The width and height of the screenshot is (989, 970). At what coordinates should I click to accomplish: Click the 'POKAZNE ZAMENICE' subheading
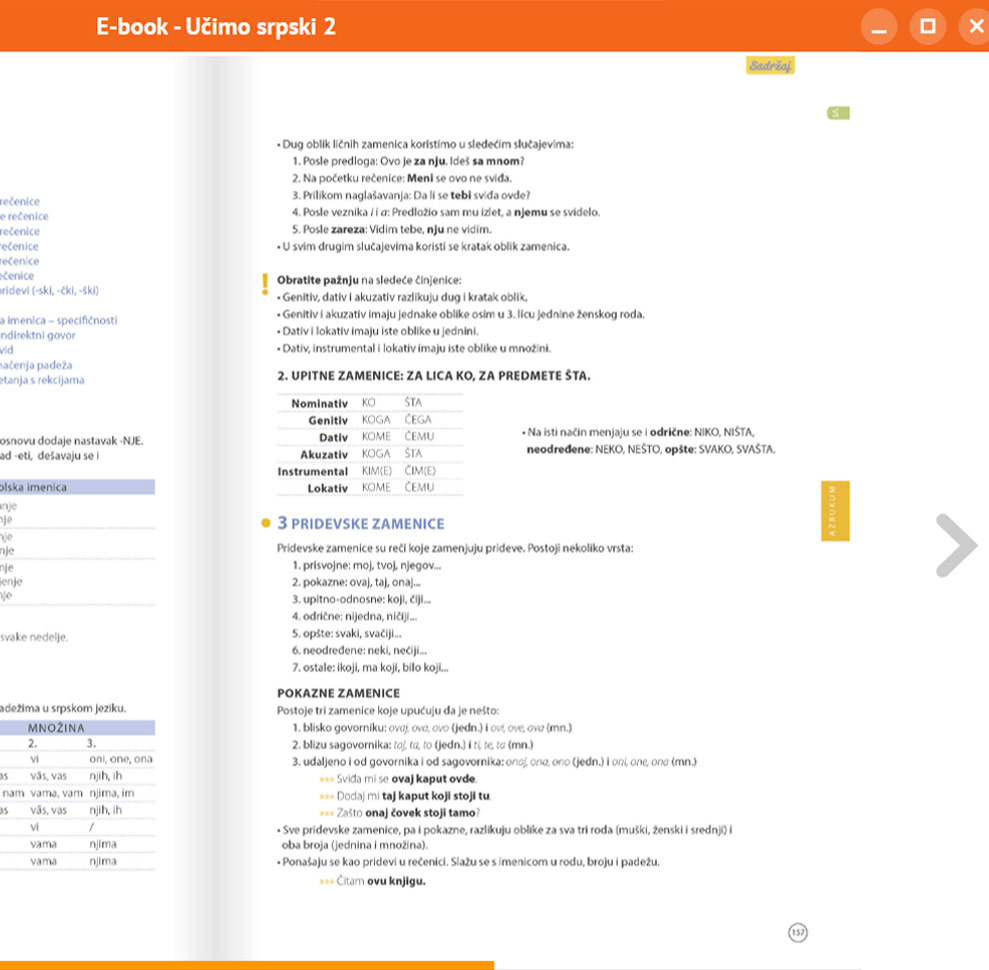(x=338, y=692)
